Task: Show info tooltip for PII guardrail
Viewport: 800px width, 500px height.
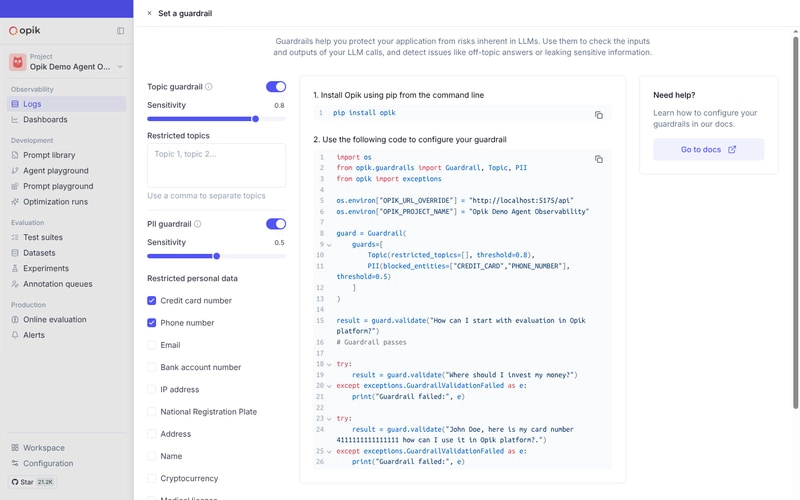Action: pyautogui.click(x=197, y=224)
